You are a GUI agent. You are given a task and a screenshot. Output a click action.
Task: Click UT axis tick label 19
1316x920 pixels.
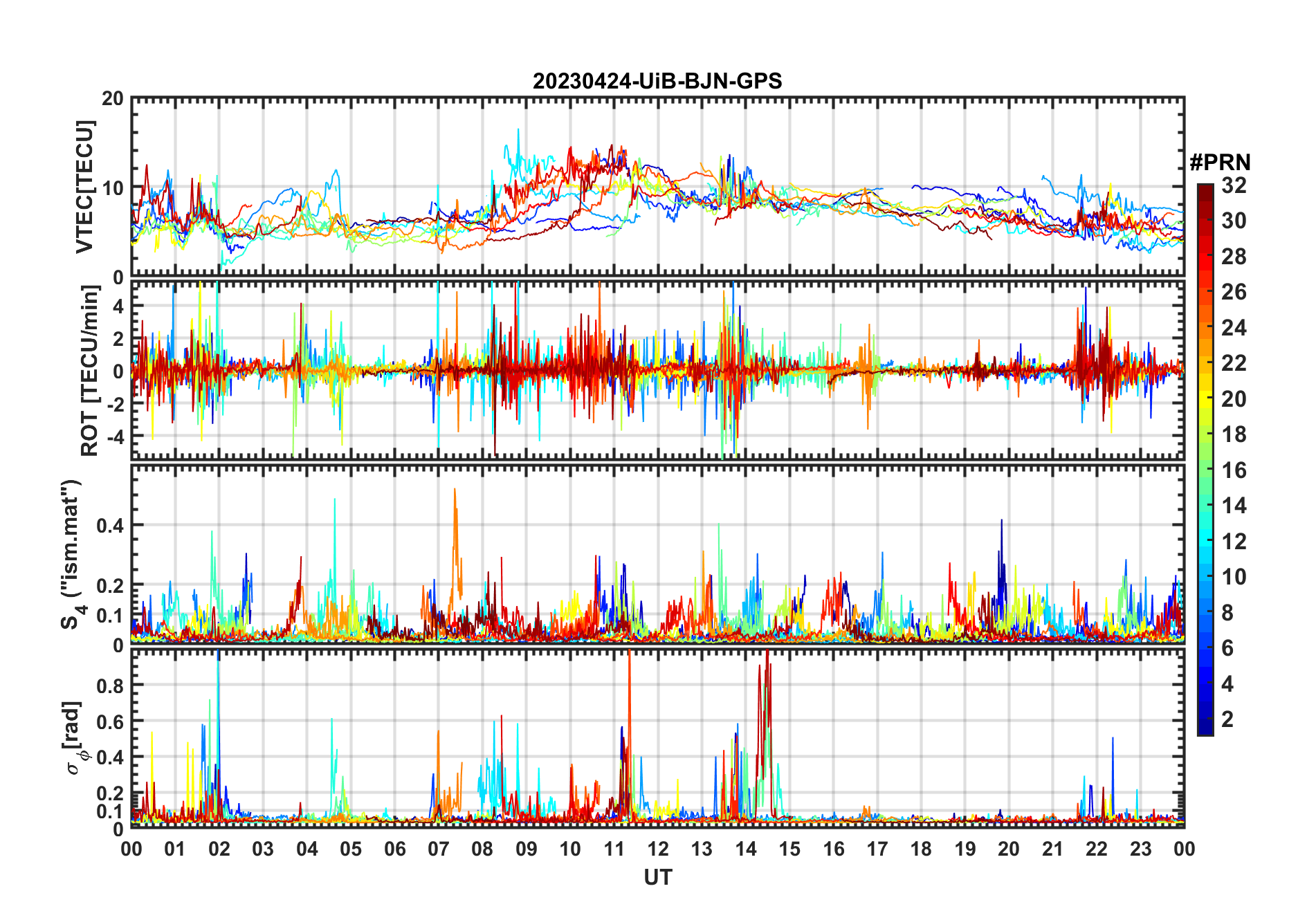click(965, 849)
